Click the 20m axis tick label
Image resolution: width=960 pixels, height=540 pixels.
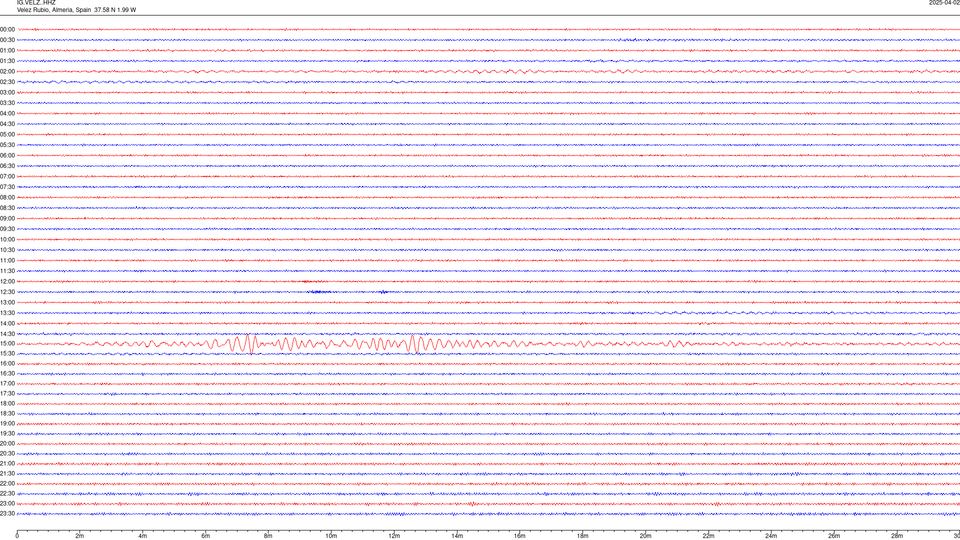(x=645, y=536)
